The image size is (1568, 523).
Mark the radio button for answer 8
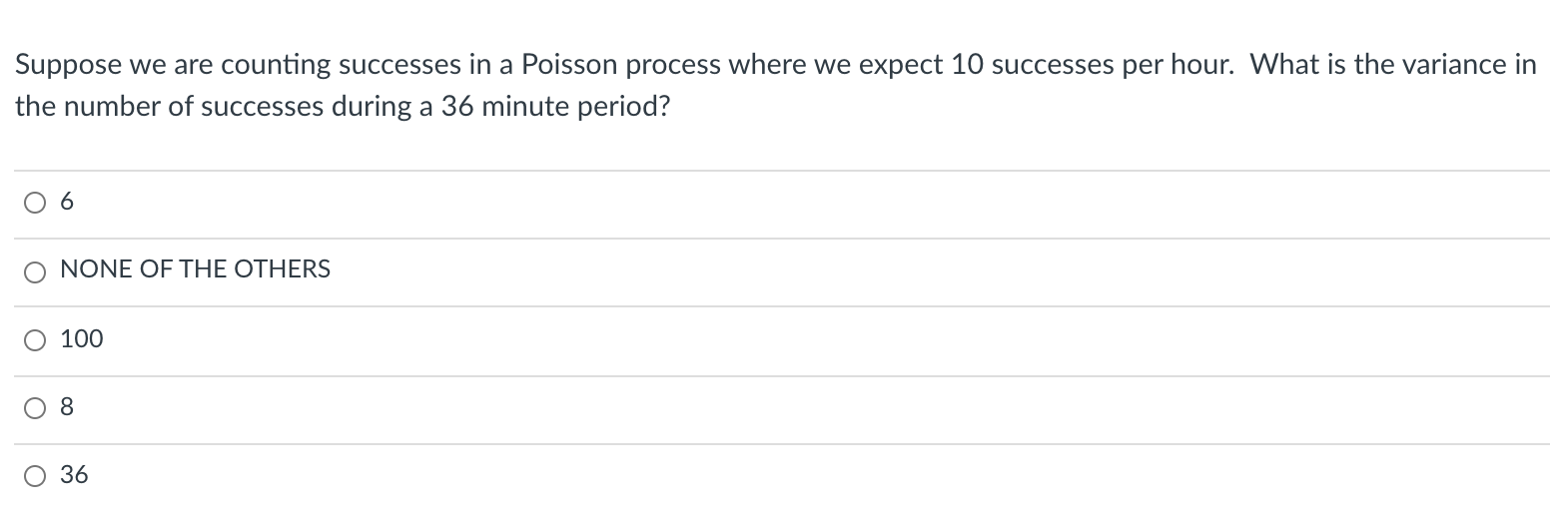point(35,408)
